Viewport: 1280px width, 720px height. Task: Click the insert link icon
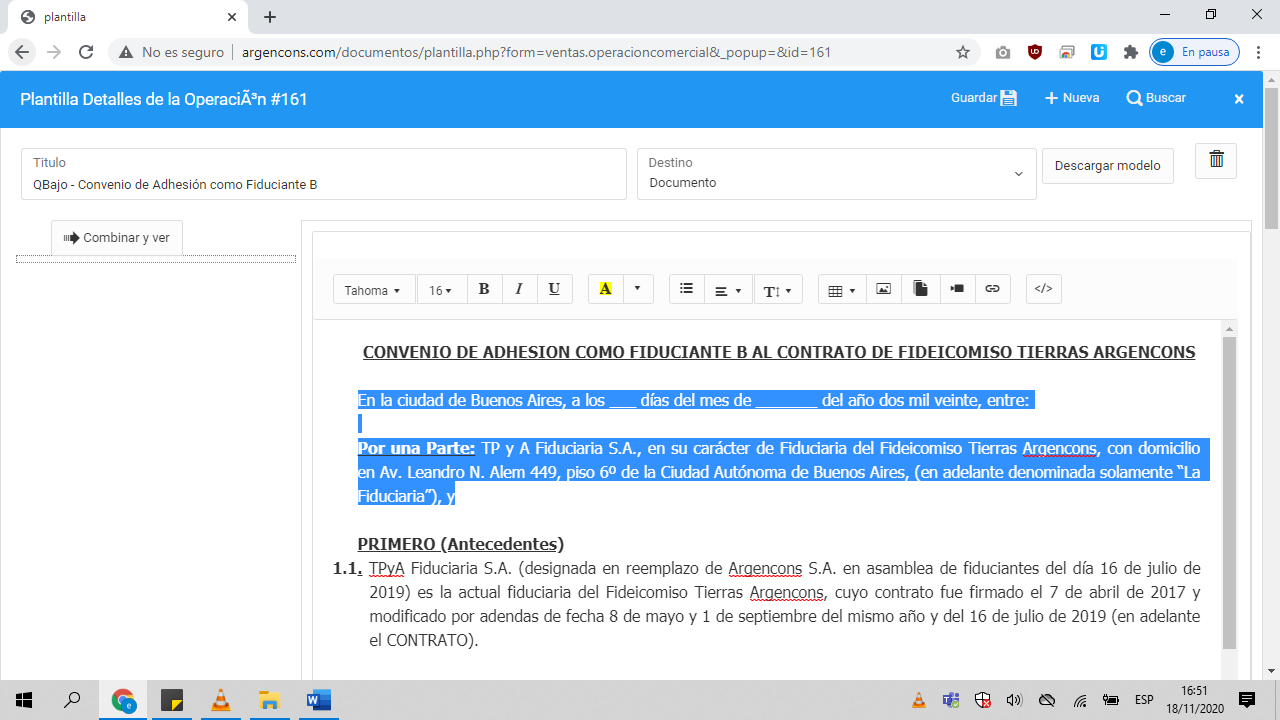tap(992, 289)
